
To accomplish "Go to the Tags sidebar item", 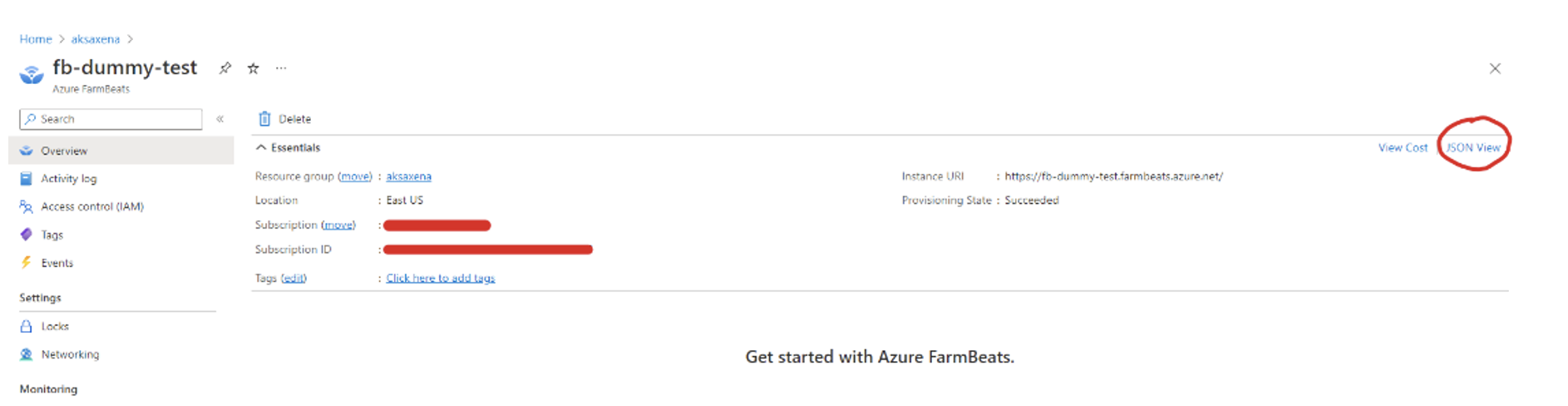I will [52, 235].
